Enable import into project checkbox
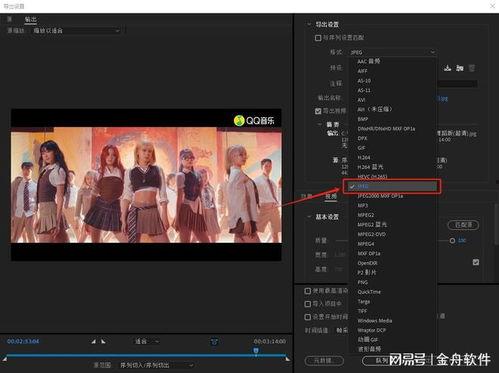This screenshot has width=499, height=373. pyautogui.click(x=308, y=304)
